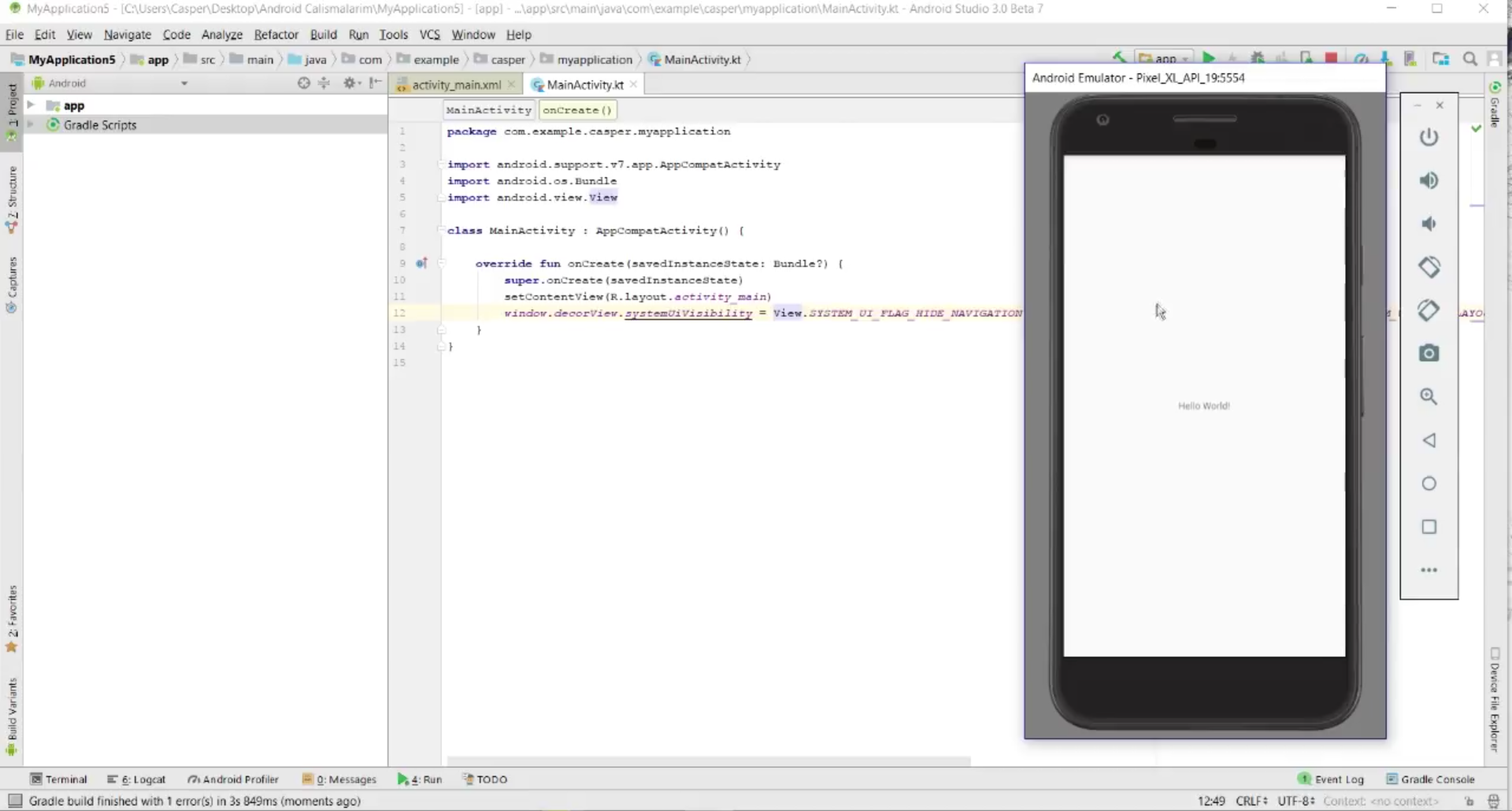Open the Gradle Console panel

[1430, 780]
